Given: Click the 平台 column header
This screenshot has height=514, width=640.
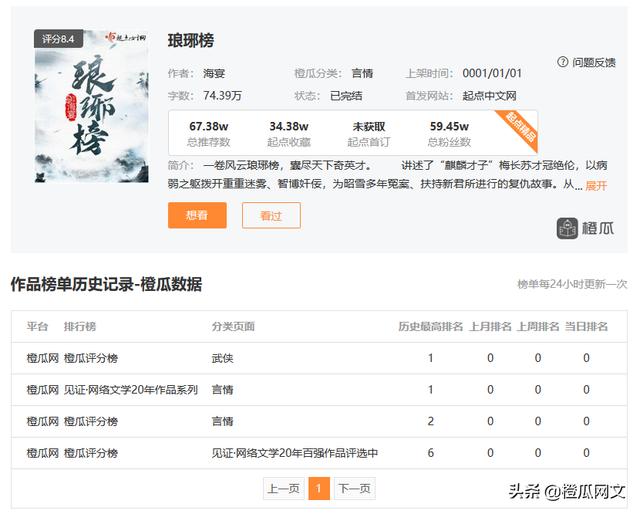Looking at the screenshot, I should 38,327.
